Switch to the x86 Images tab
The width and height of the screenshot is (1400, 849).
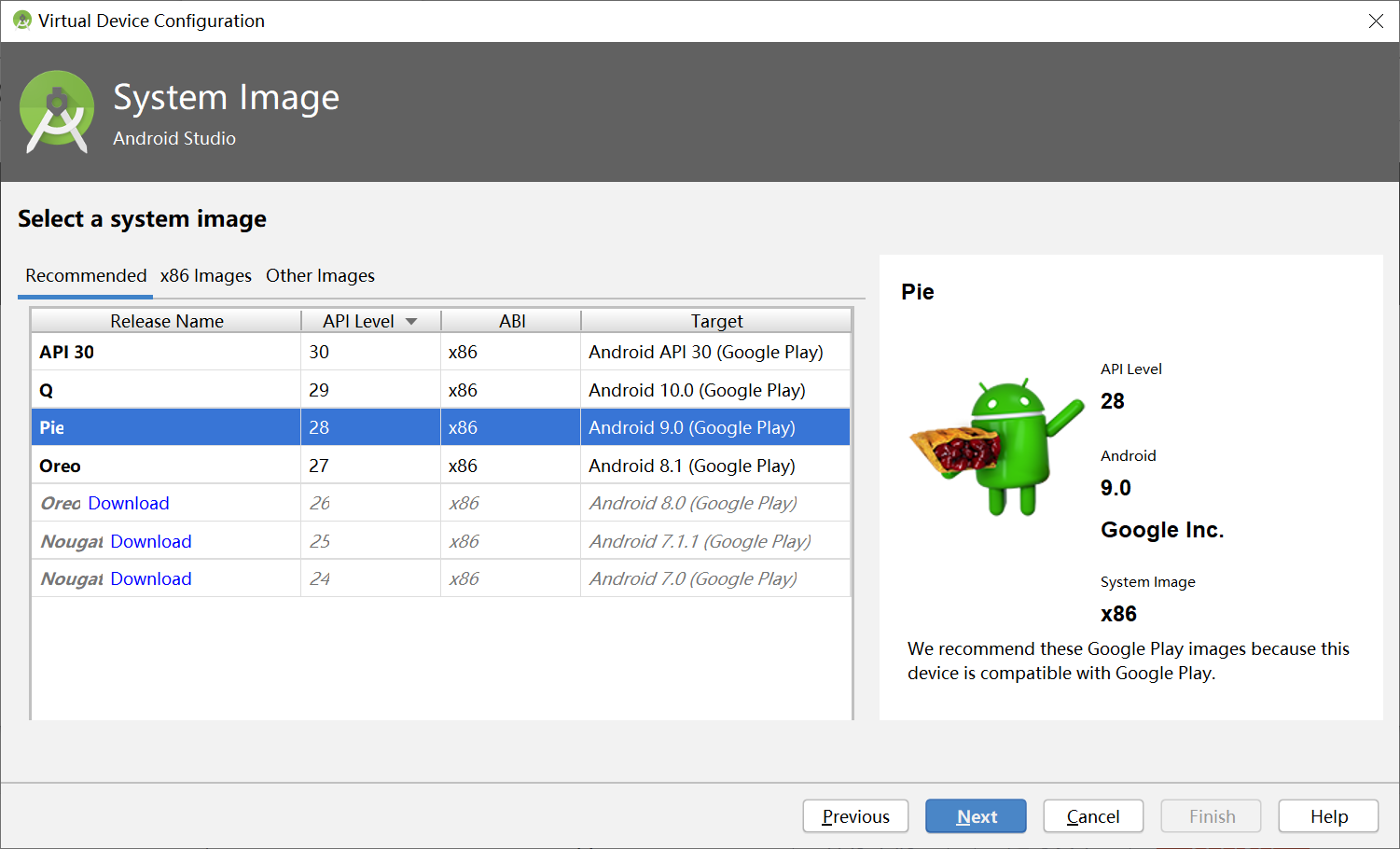tap(206, 275)
